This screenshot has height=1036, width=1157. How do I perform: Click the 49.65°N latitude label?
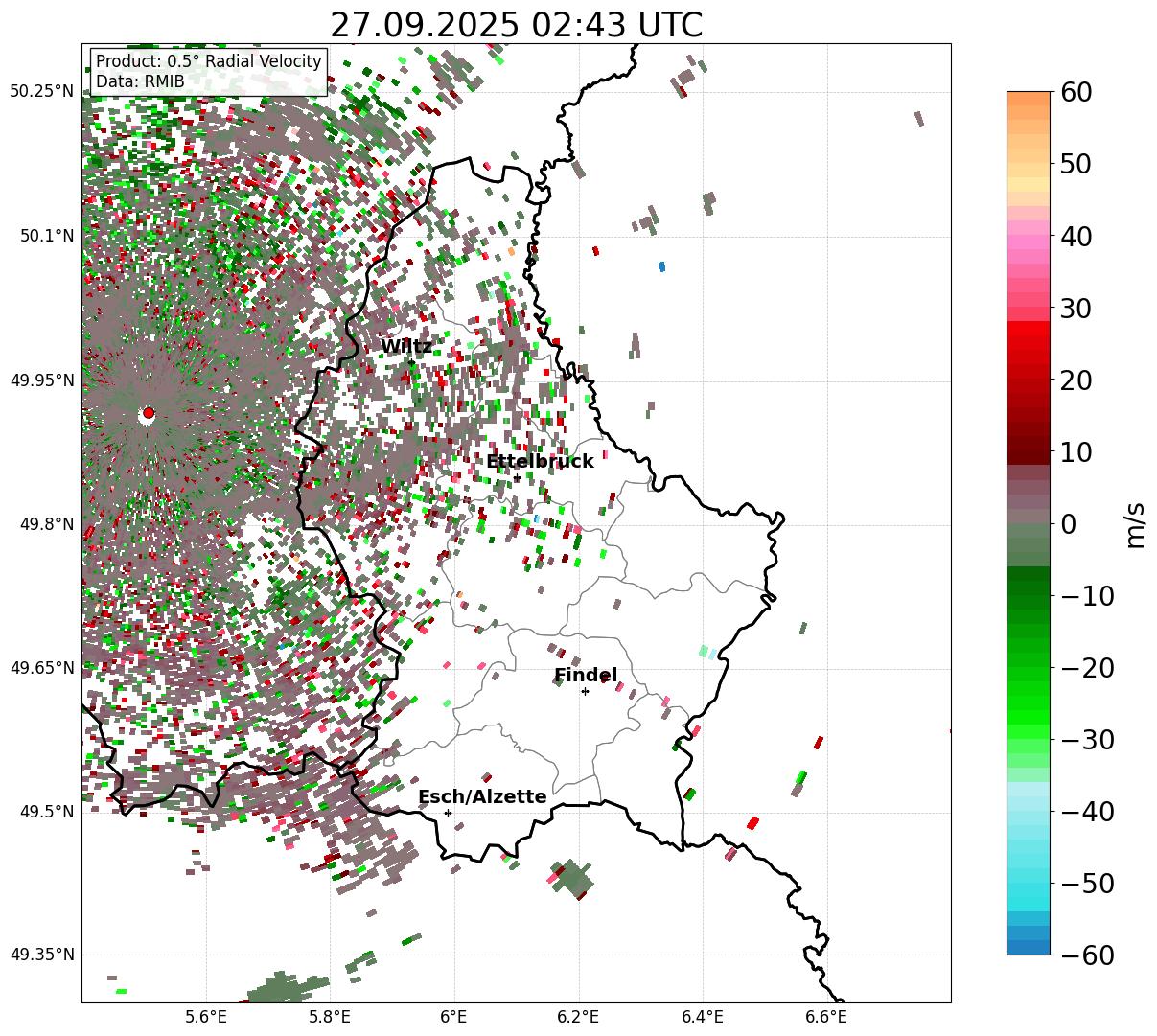pos(41,668)
